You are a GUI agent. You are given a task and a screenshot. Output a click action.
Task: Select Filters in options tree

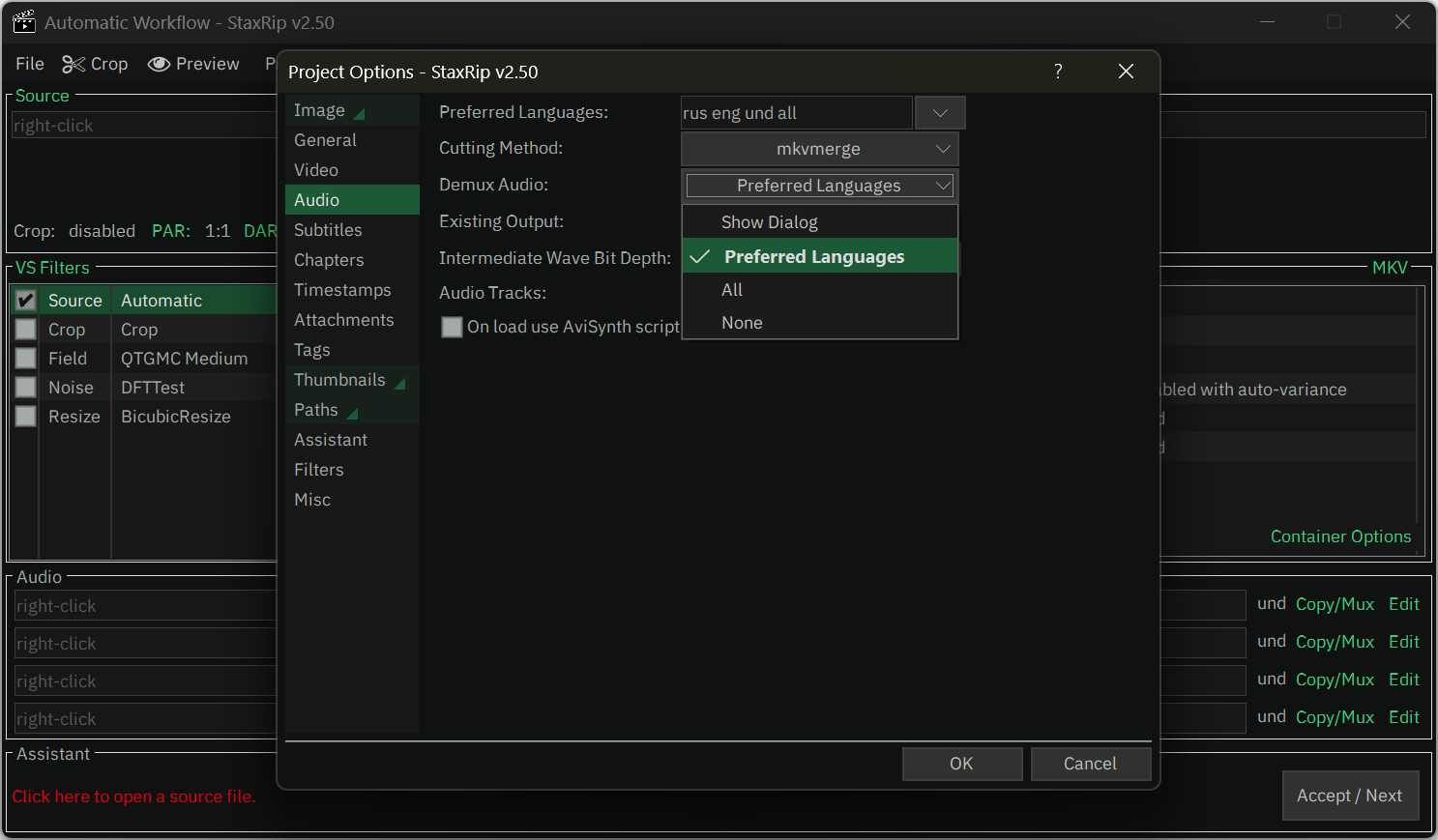click(x=352, y=470)
